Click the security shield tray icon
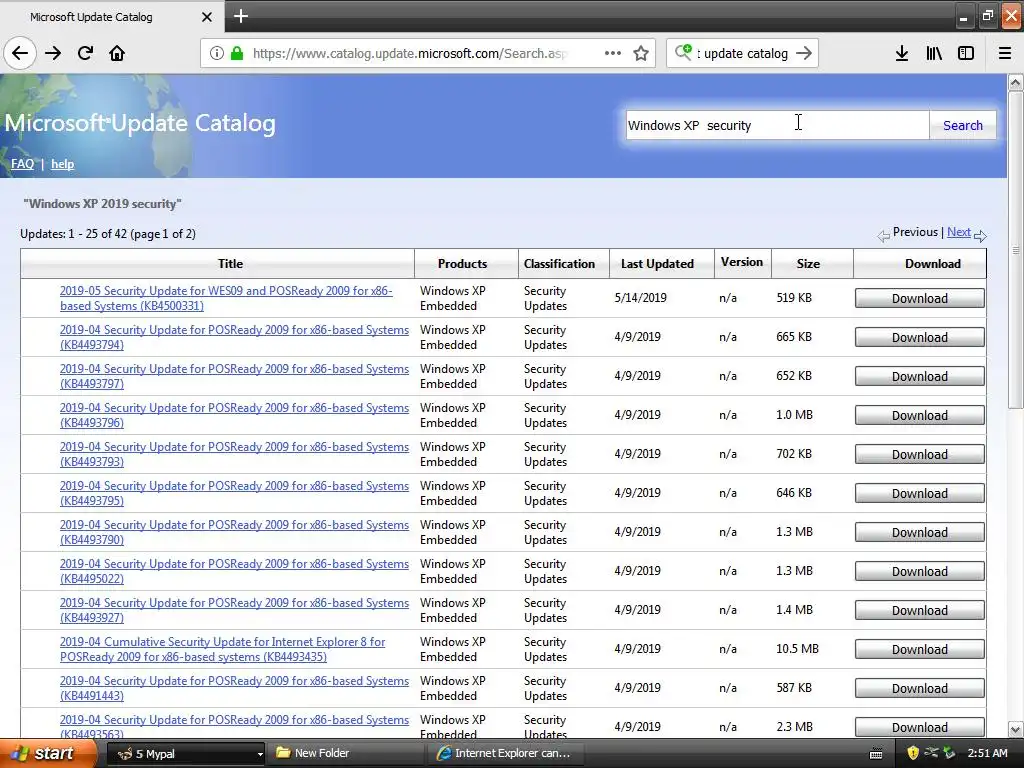 tap(912, 753)
